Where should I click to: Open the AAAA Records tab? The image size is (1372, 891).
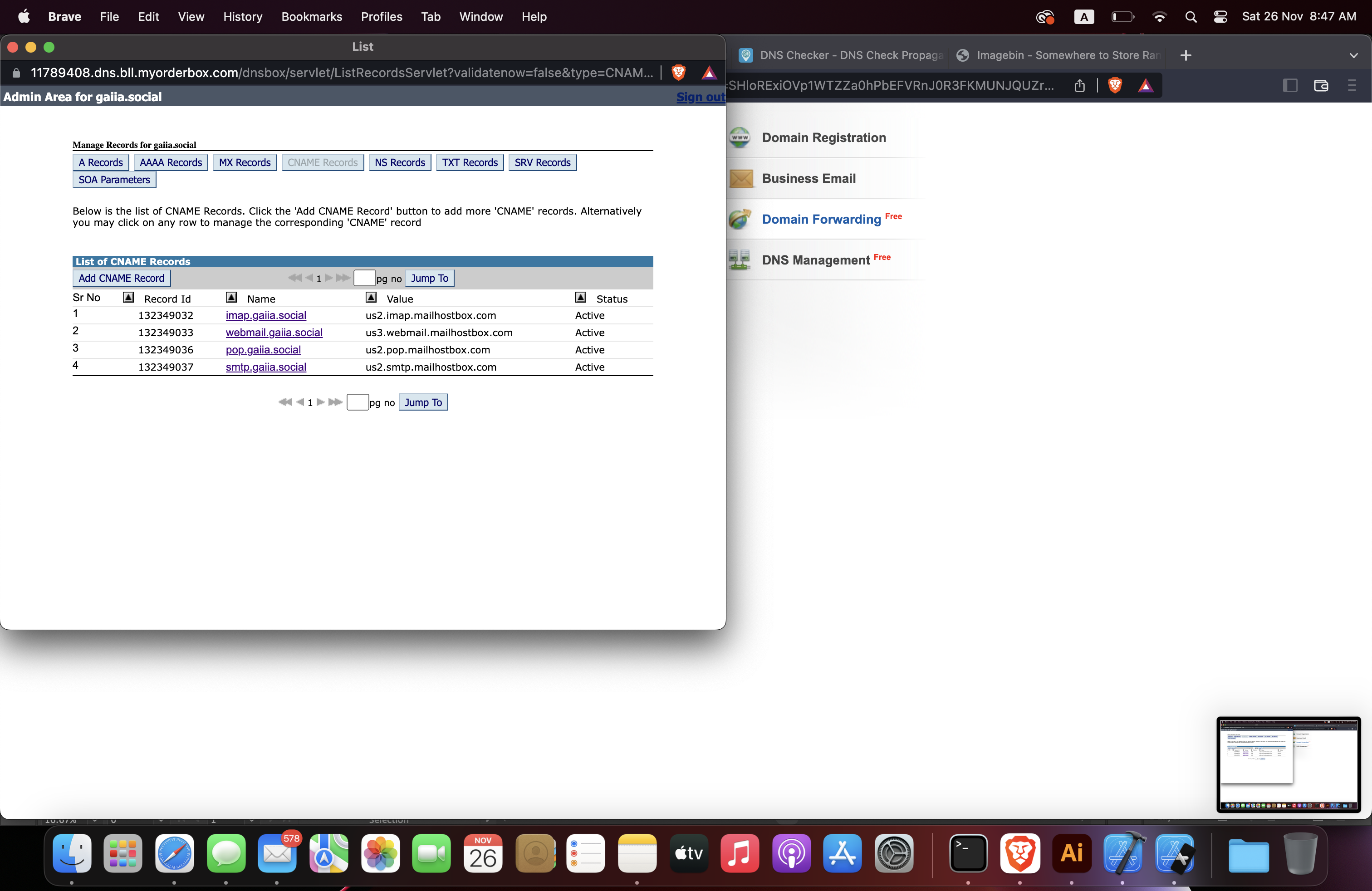pyautogui.click(x=171, y=162)
